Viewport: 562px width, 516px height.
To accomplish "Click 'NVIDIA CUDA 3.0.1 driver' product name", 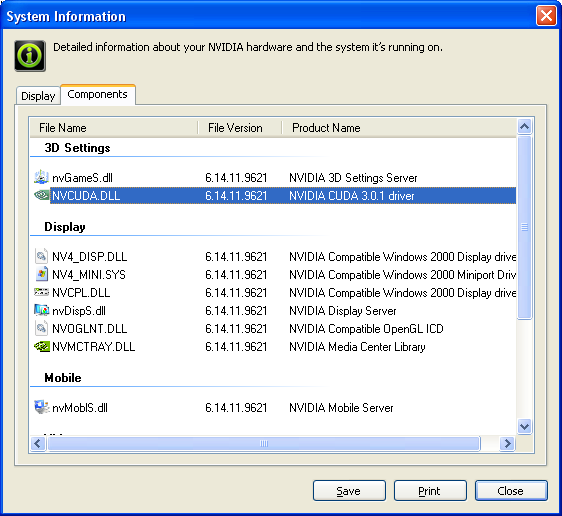I will [x=352, y=196].
